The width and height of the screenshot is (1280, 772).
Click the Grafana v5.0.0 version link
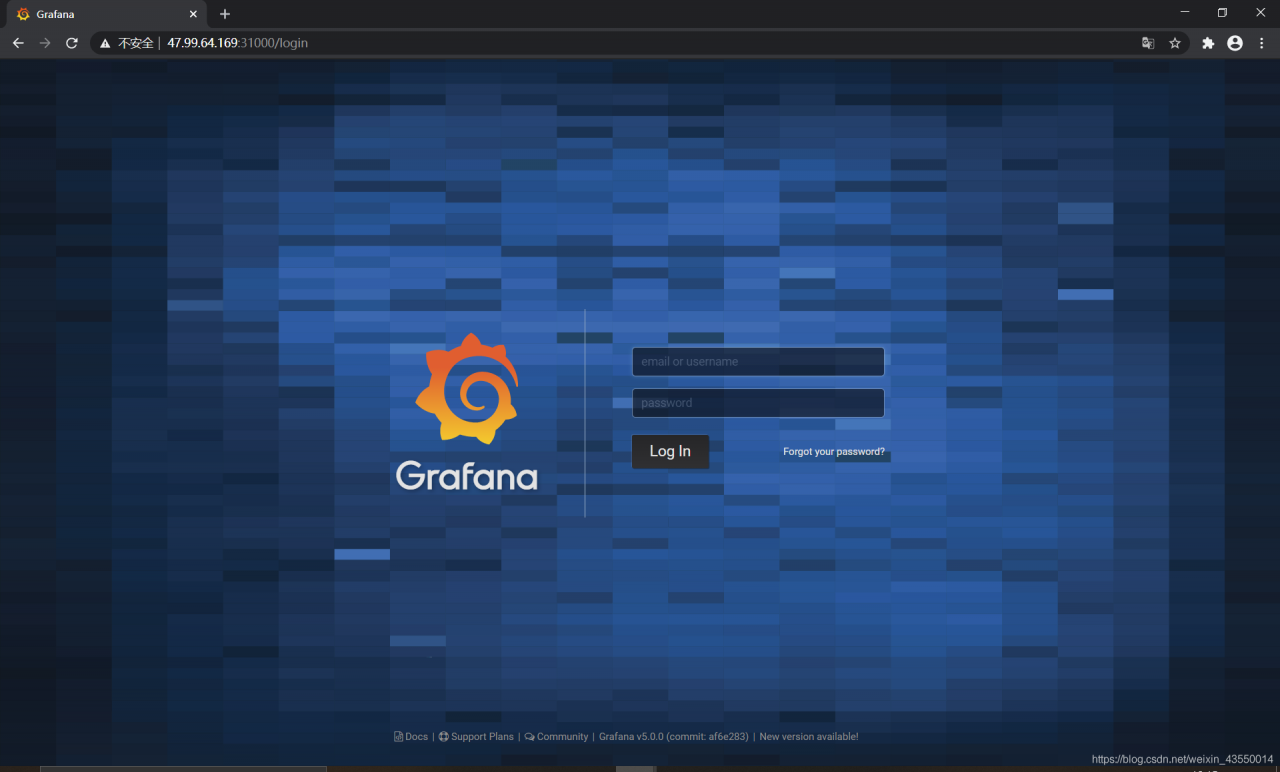point(673,737)
